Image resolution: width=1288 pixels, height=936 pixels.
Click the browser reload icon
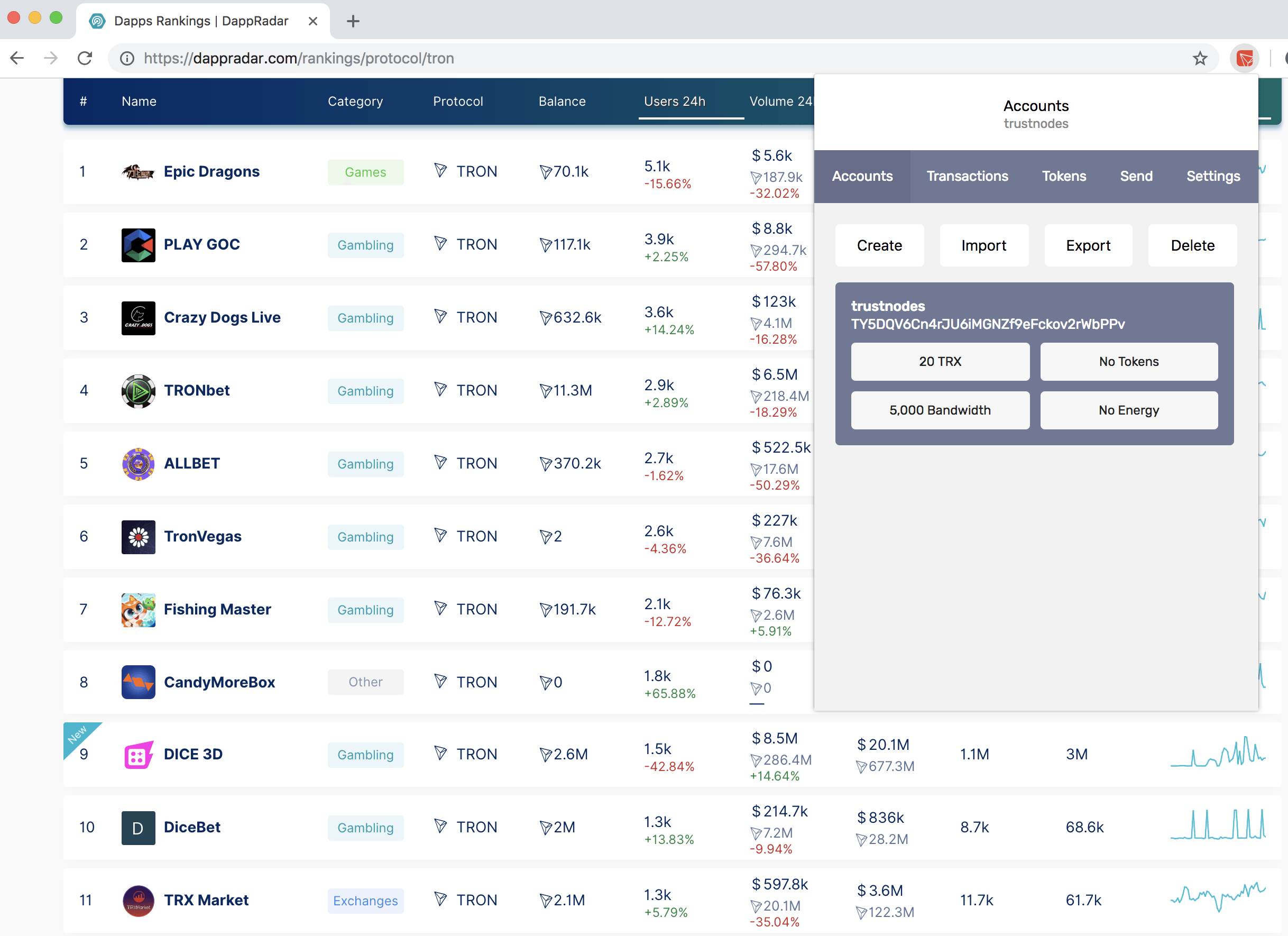pos(85,59)
